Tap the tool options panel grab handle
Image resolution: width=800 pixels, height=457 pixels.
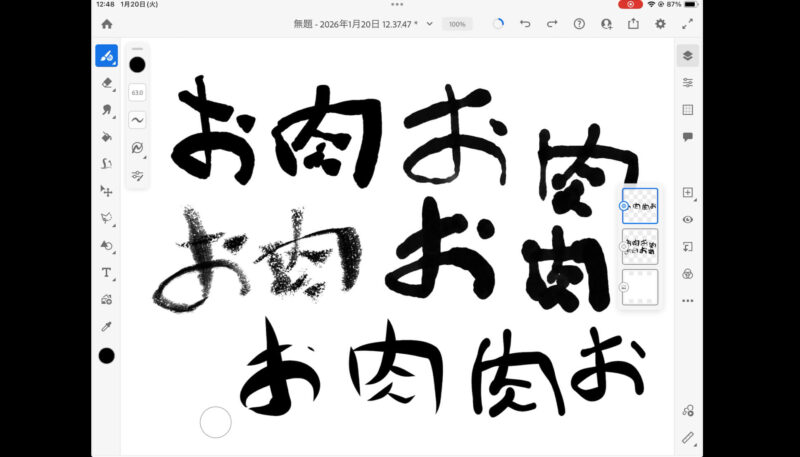pos(137,49)
